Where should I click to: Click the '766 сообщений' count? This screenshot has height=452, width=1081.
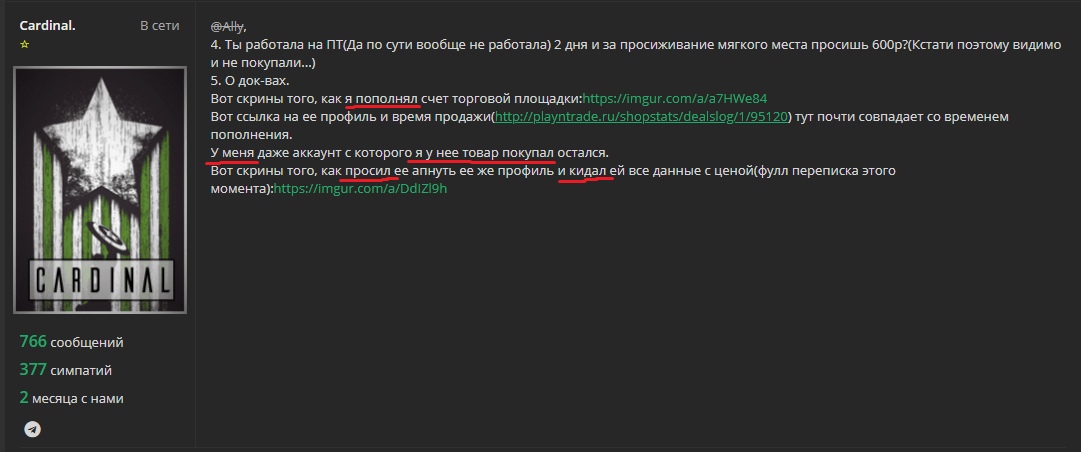72,342
